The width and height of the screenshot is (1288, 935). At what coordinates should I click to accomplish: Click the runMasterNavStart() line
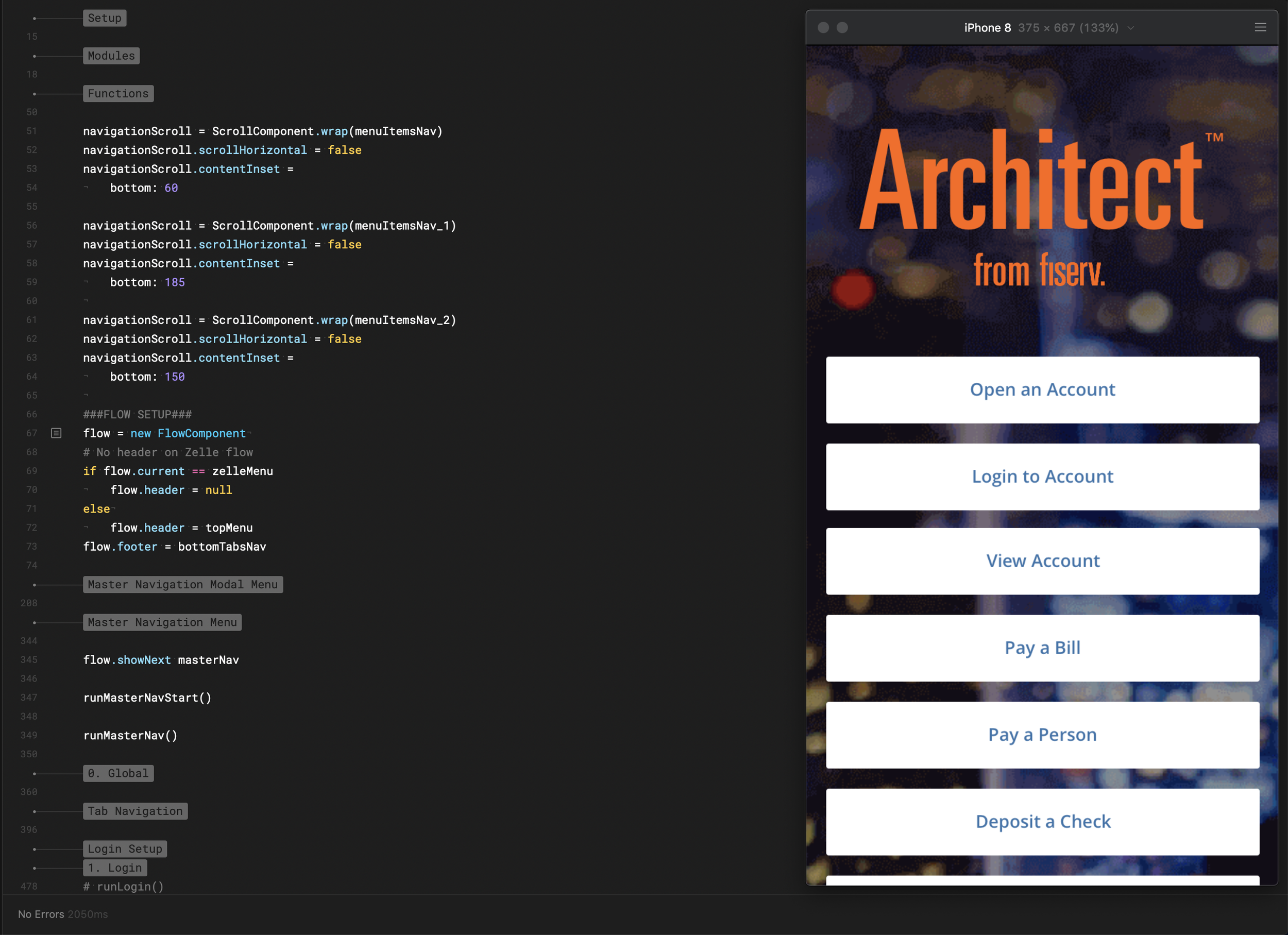(x=147, y=698)
